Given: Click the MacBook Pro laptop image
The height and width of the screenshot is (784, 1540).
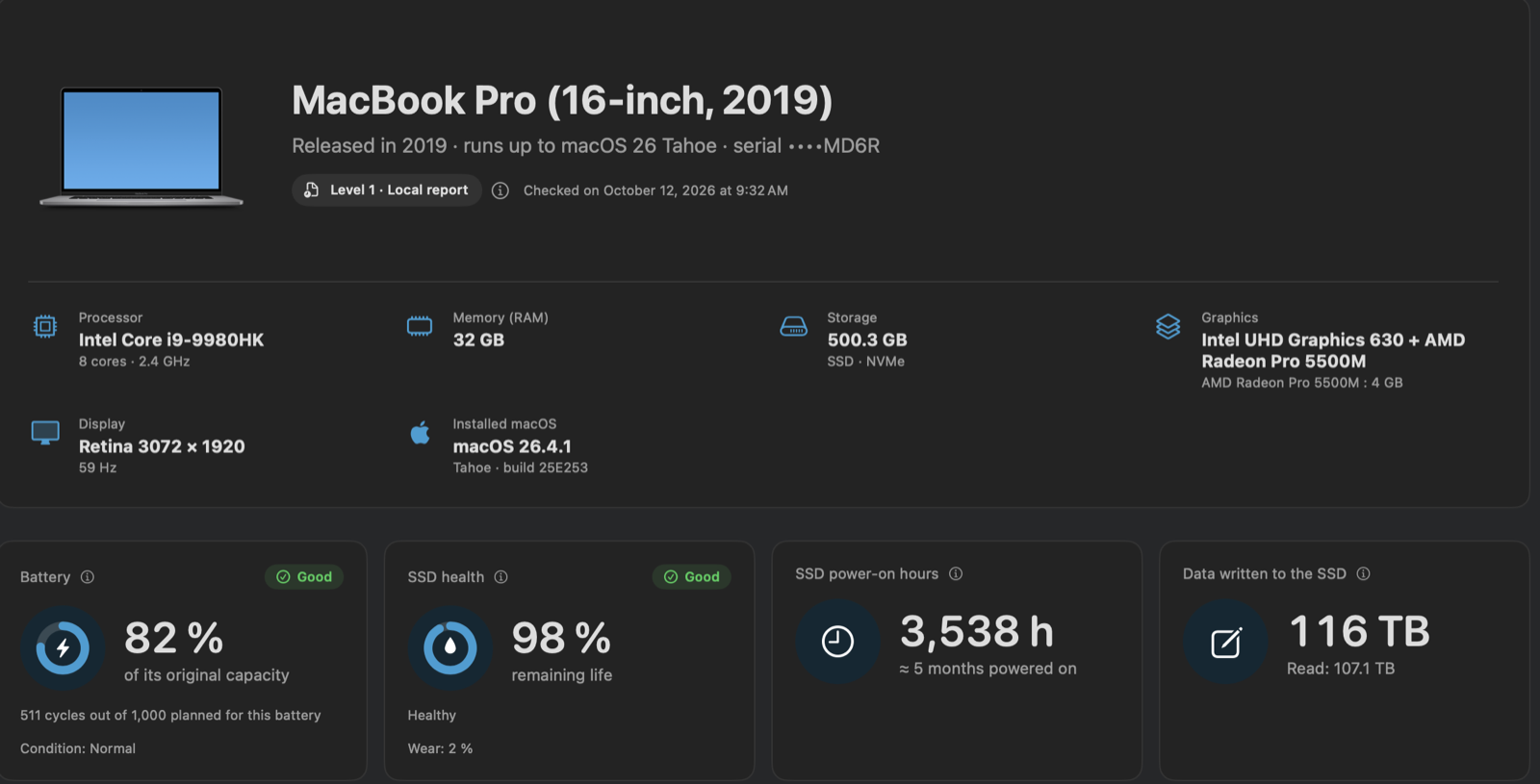Looking at the screenshot, I should [141, 146].
